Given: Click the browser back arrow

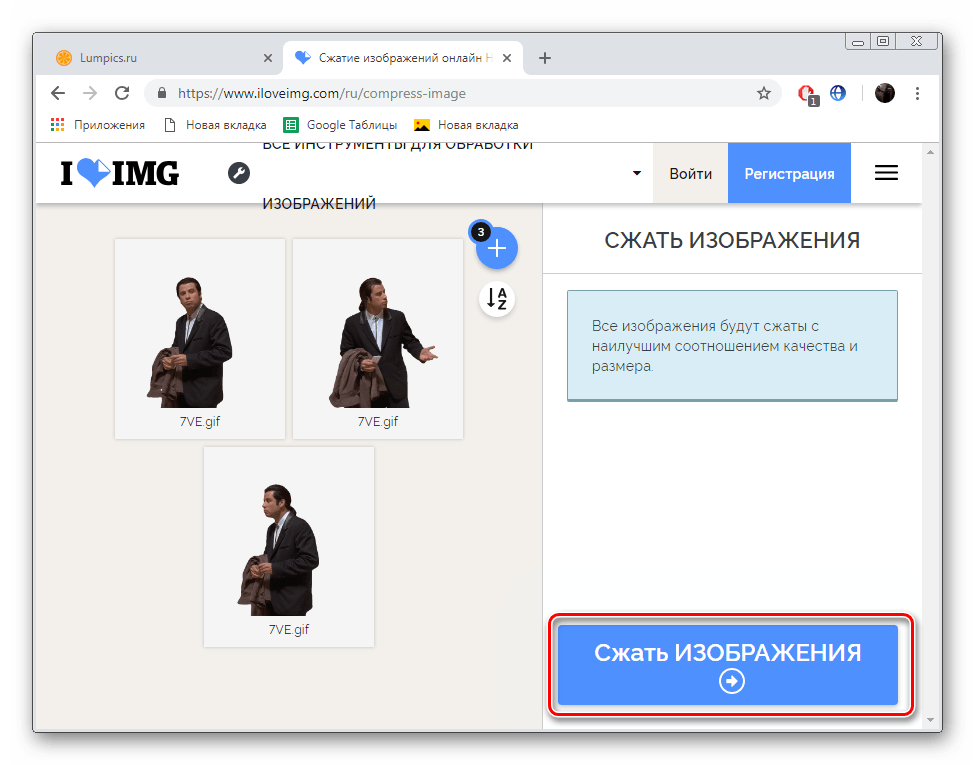Looking at the screenshot, I should click(58, 93).
